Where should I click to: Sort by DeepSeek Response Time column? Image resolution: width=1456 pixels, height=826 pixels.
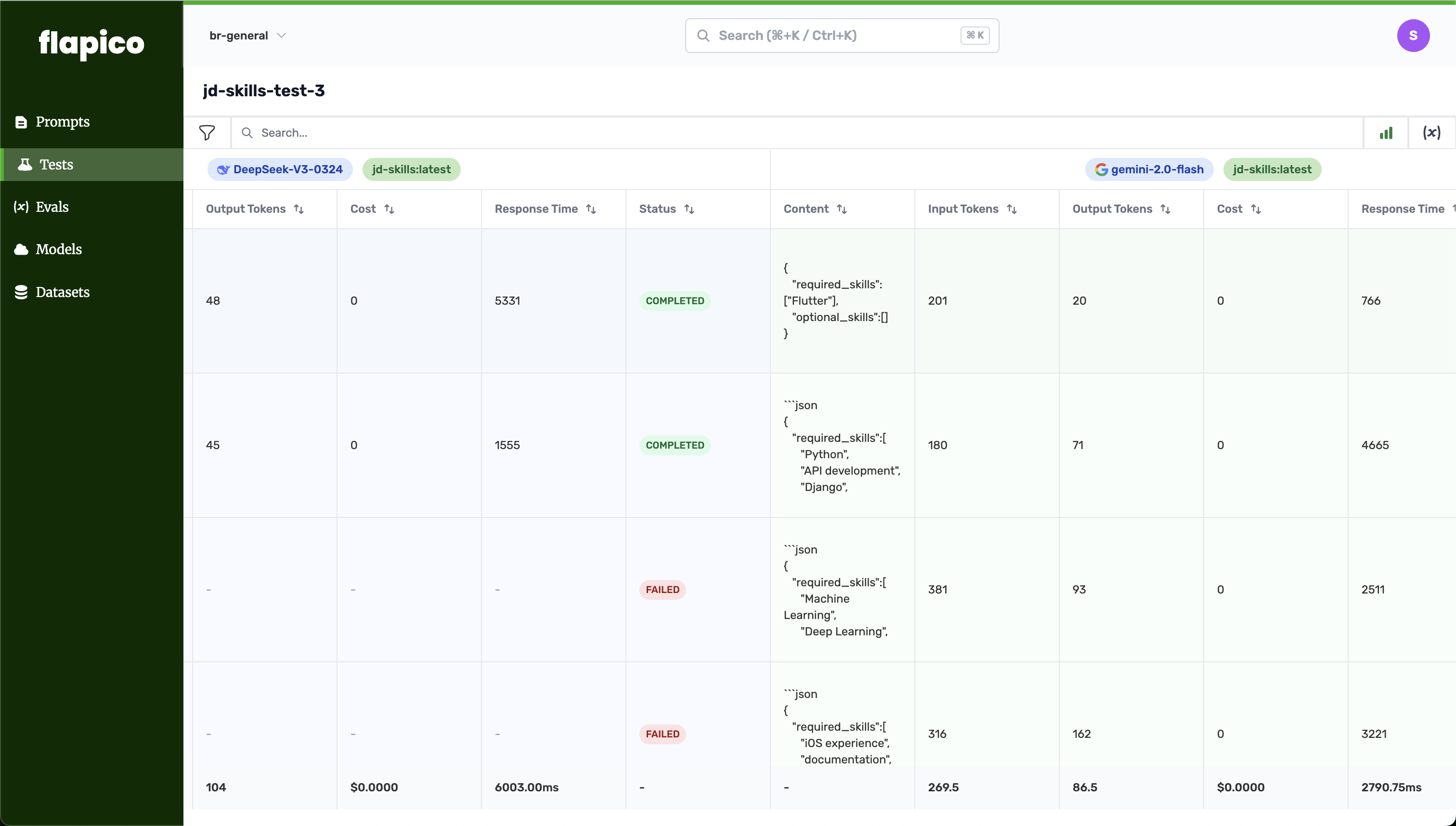coord(591,209)
